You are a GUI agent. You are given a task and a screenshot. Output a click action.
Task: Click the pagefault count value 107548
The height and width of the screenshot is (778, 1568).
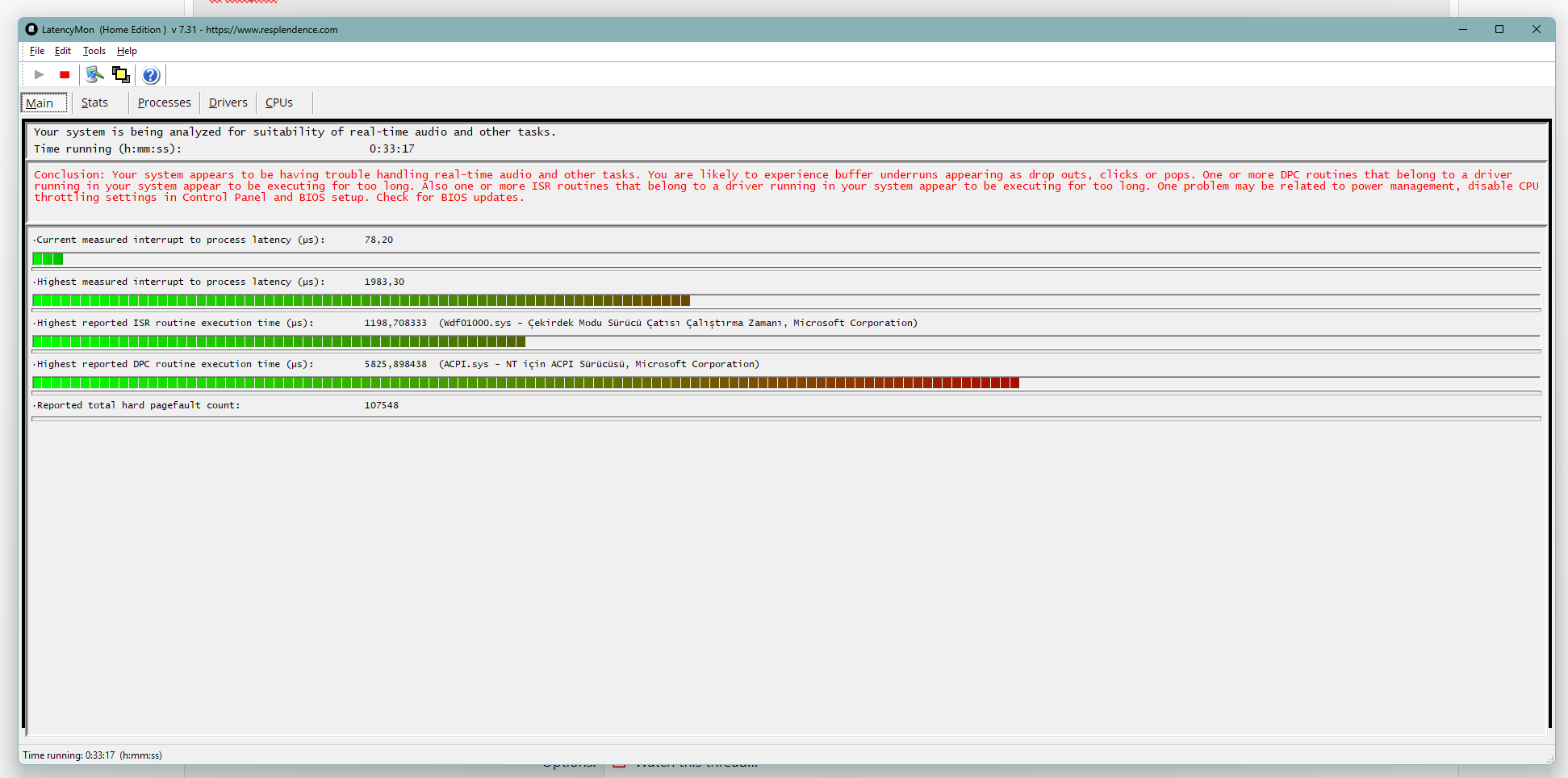pyautogui.click(x=381, y=406)
